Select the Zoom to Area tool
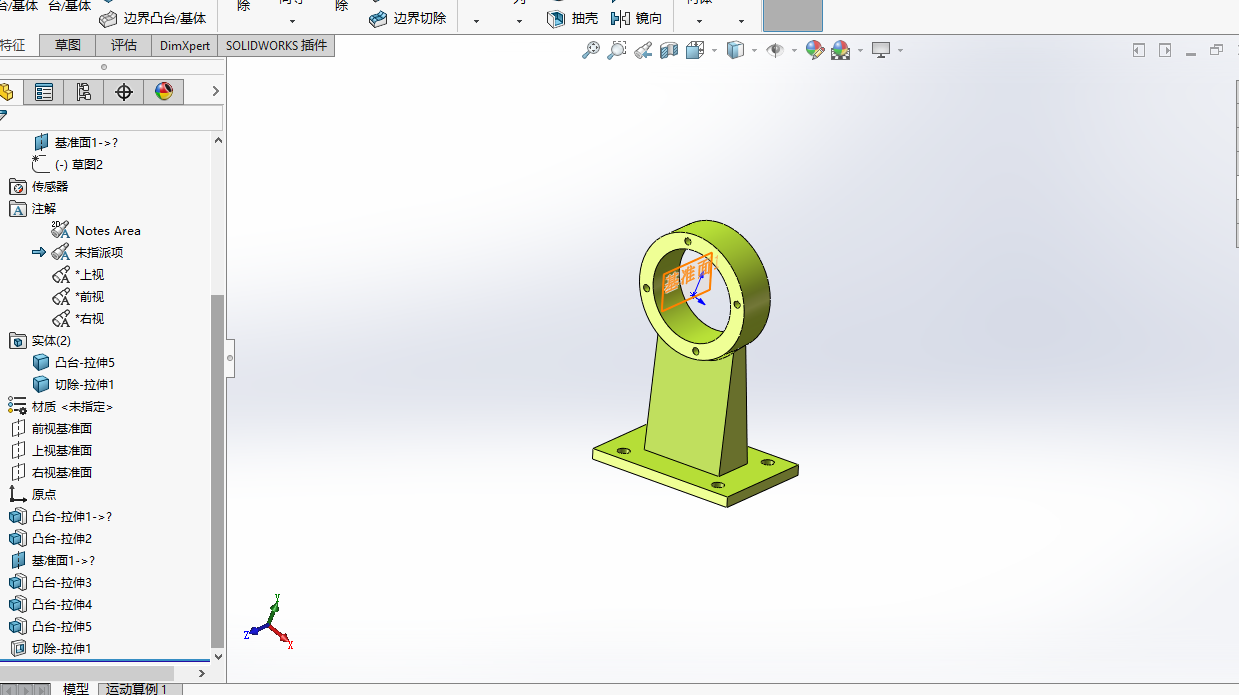Viewport: 1239px width, 695px height. [617, 50]
